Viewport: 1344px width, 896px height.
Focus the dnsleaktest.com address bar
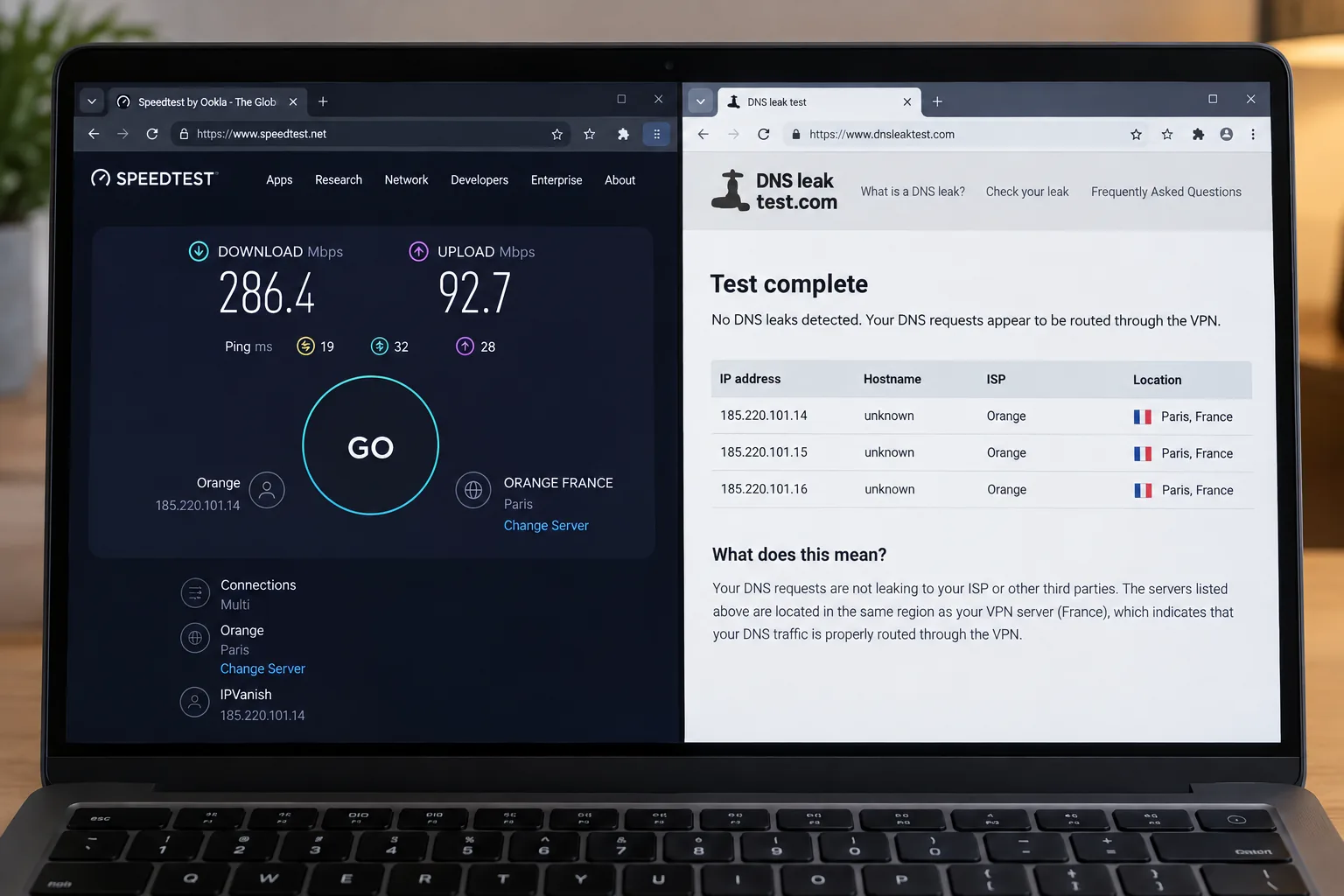point(967,134)
